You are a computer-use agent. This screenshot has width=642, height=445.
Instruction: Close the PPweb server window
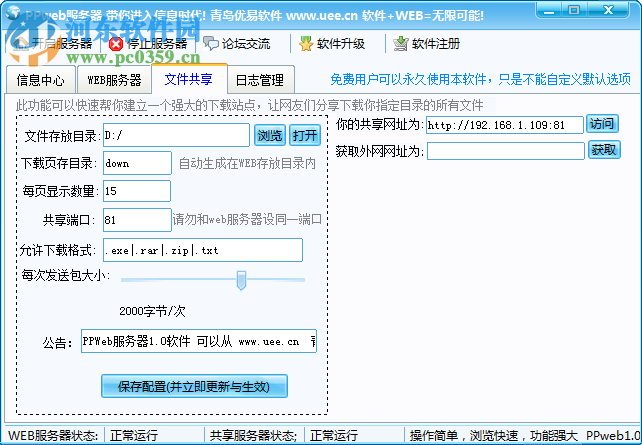click(x=608, y=10)
